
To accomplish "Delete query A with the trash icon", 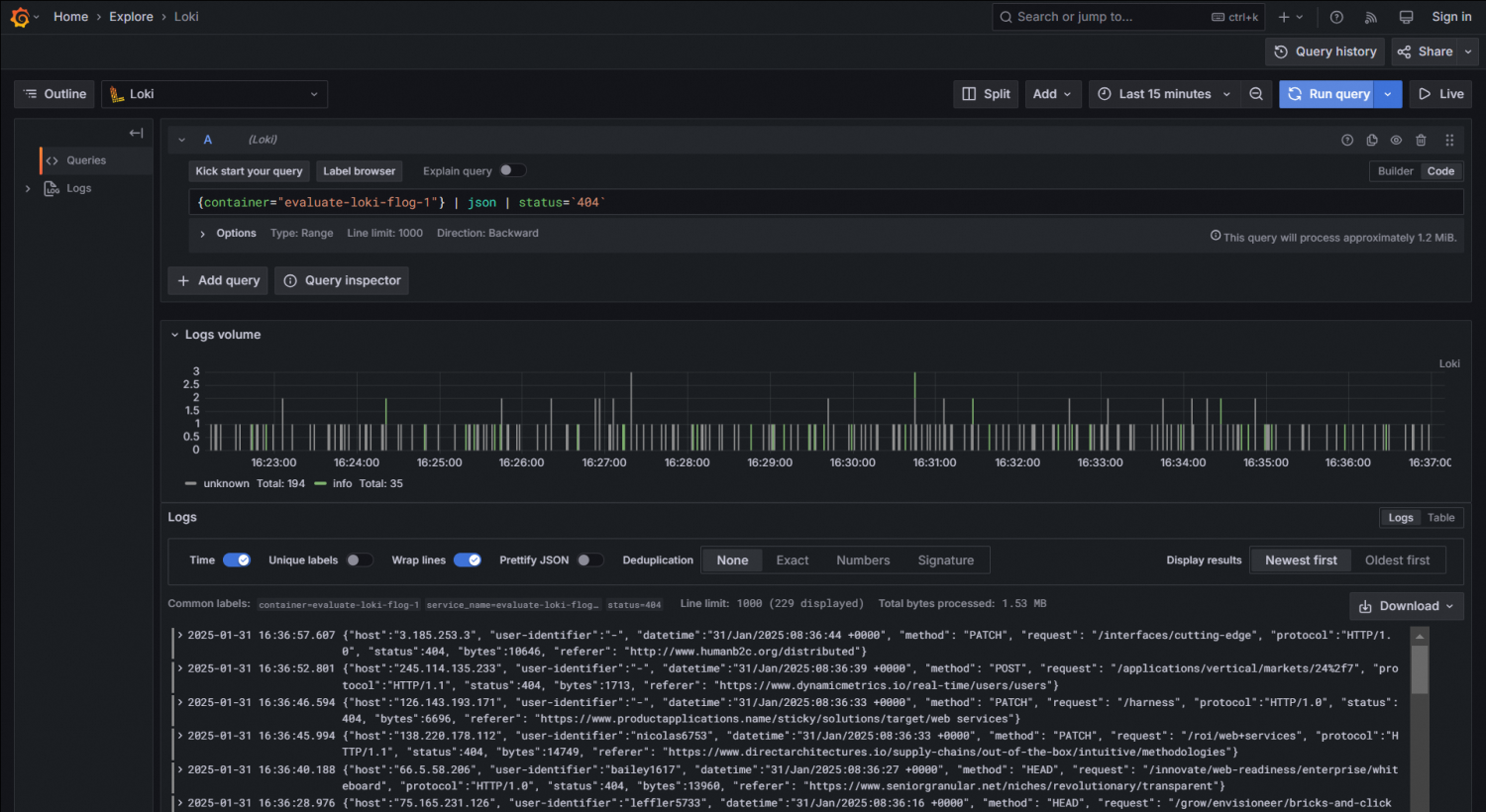I will [1421, 140].
